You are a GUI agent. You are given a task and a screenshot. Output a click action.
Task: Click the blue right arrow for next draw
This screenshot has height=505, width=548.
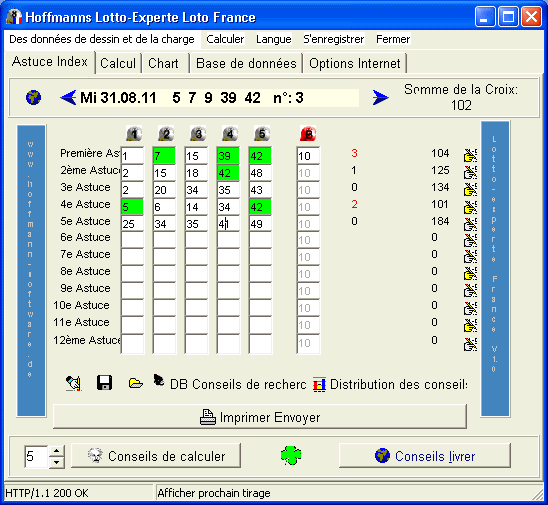(380, 97)
